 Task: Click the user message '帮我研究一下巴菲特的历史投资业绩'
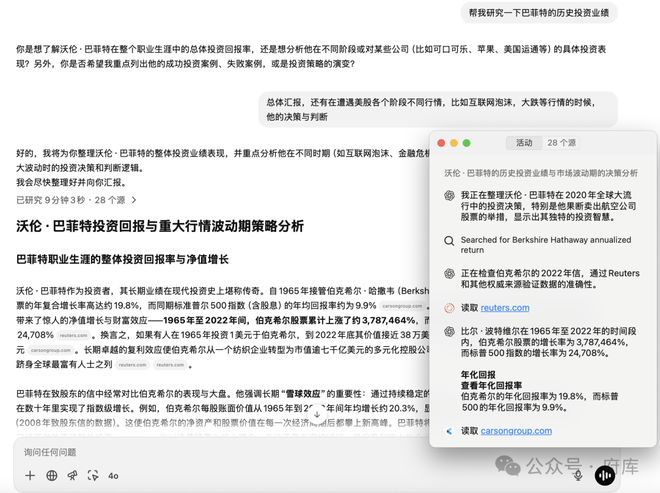click(539, 13)
